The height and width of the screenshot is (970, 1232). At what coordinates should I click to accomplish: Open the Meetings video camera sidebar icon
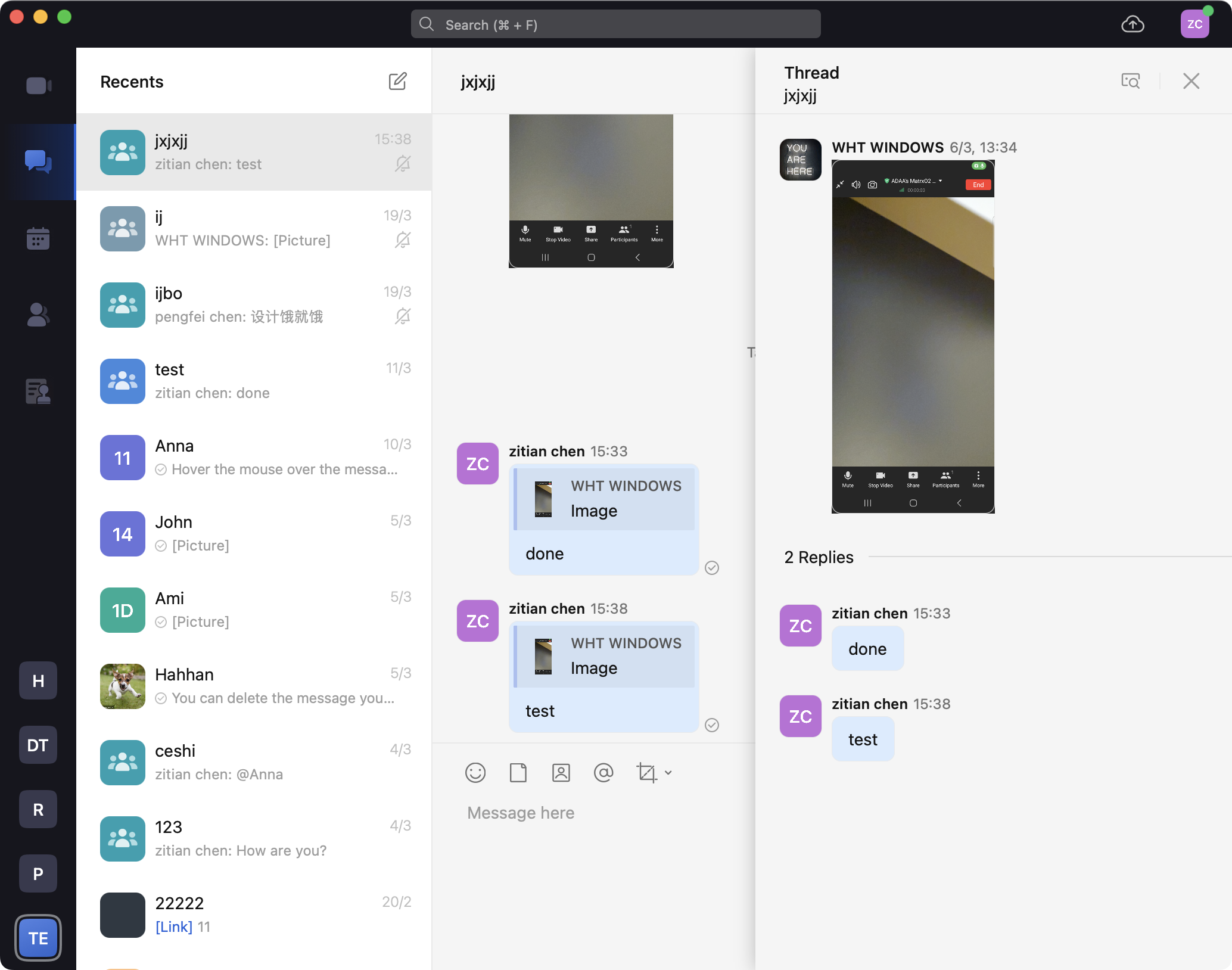(x=38, y=86)
